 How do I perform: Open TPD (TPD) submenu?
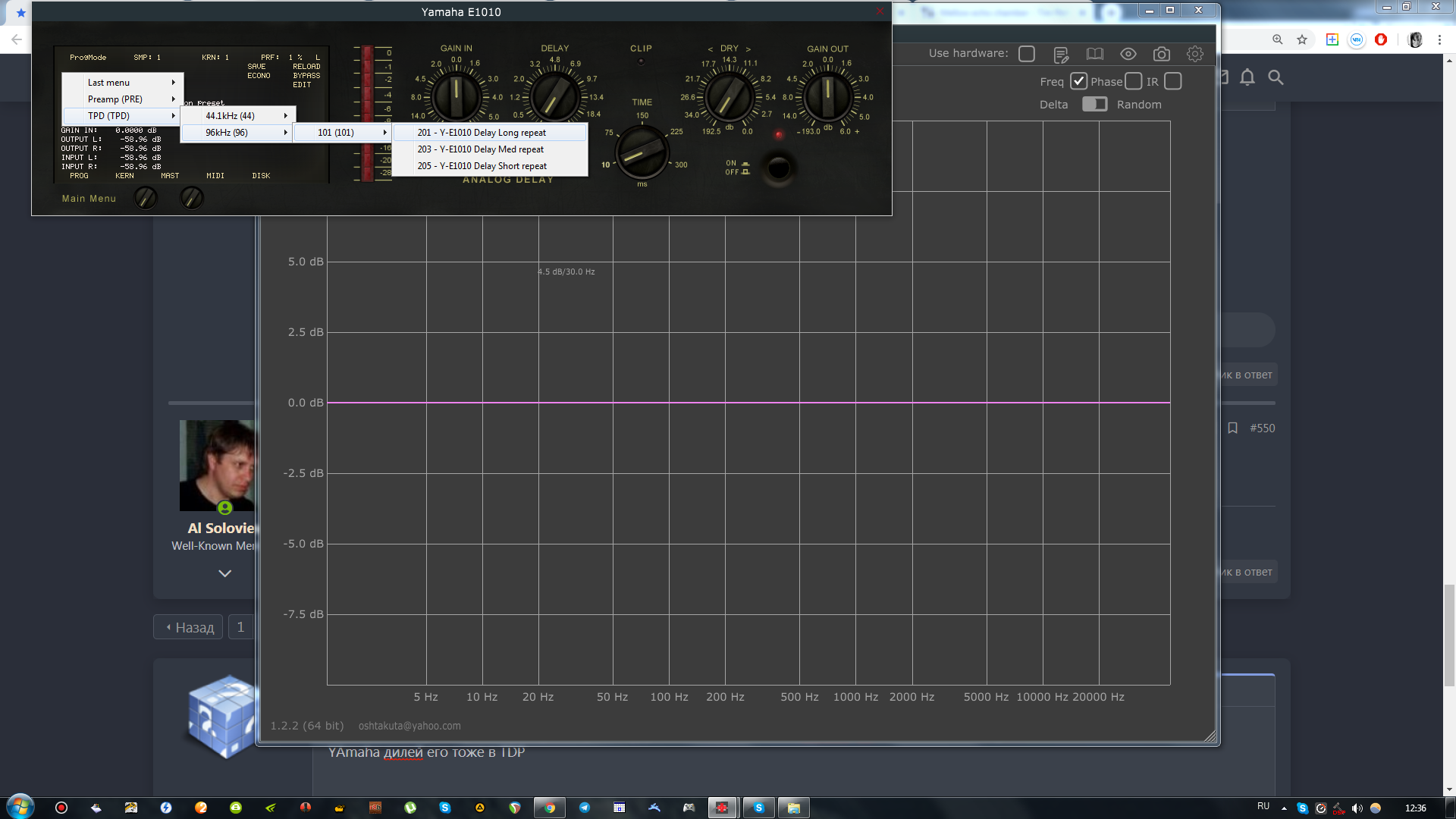(x=122, y=116)
